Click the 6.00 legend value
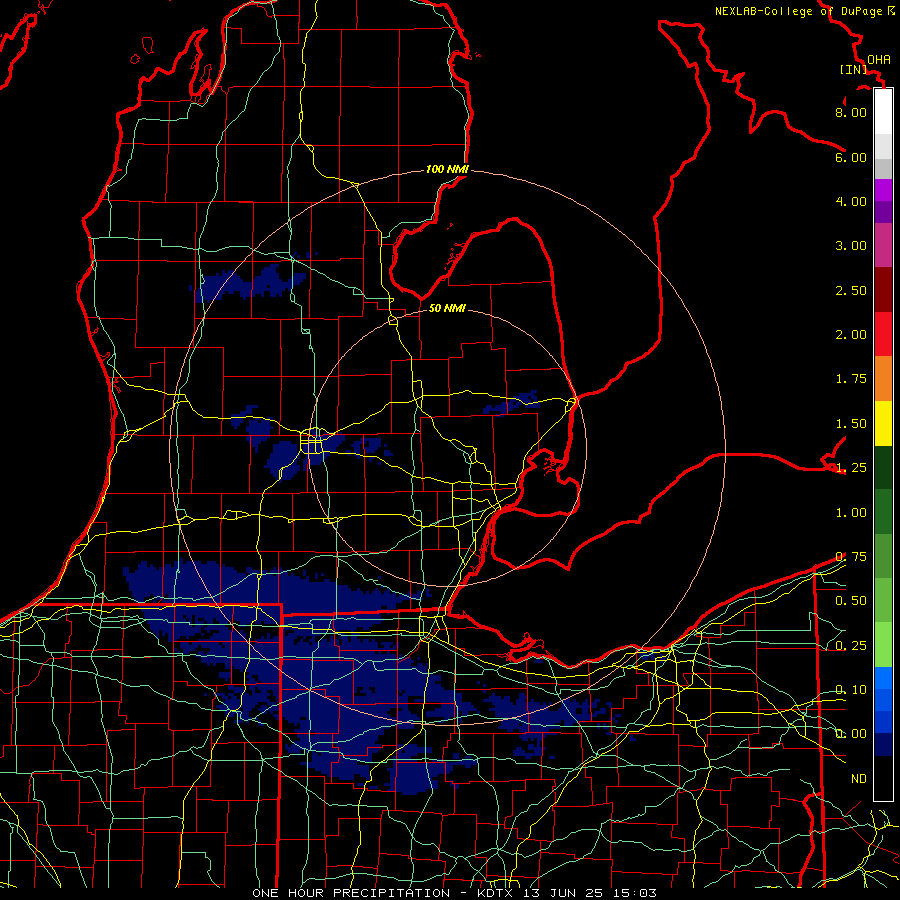Screen dimensions: 900x900 point(851,157)
